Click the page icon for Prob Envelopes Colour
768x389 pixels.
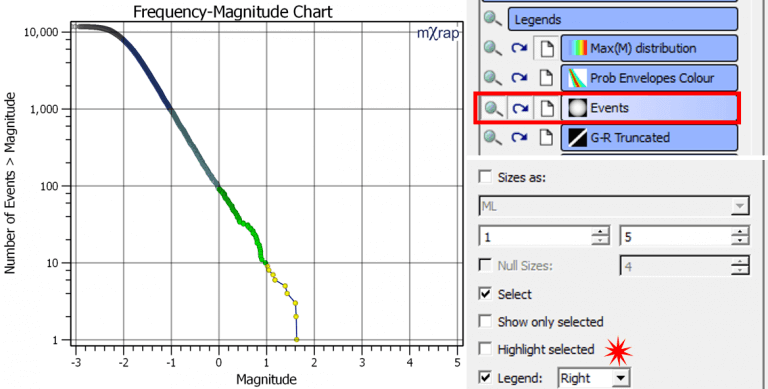pos(547,78)
